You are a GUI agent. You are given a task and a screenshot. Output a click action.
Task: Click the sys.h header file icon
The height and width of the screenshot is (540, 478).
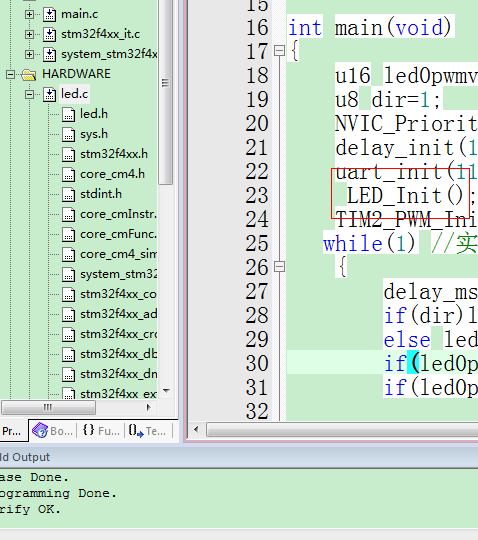[69, 134]
